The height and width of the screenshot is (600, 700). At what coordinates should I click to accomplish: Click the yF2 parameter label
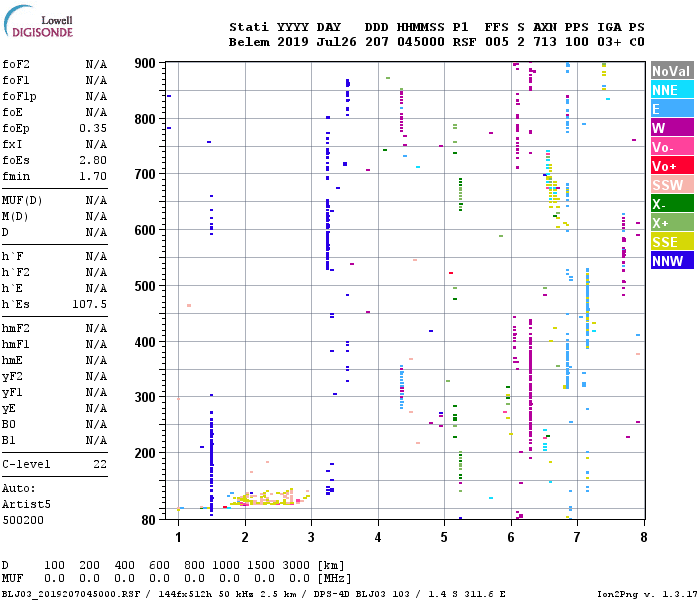[x=12, y=377]
